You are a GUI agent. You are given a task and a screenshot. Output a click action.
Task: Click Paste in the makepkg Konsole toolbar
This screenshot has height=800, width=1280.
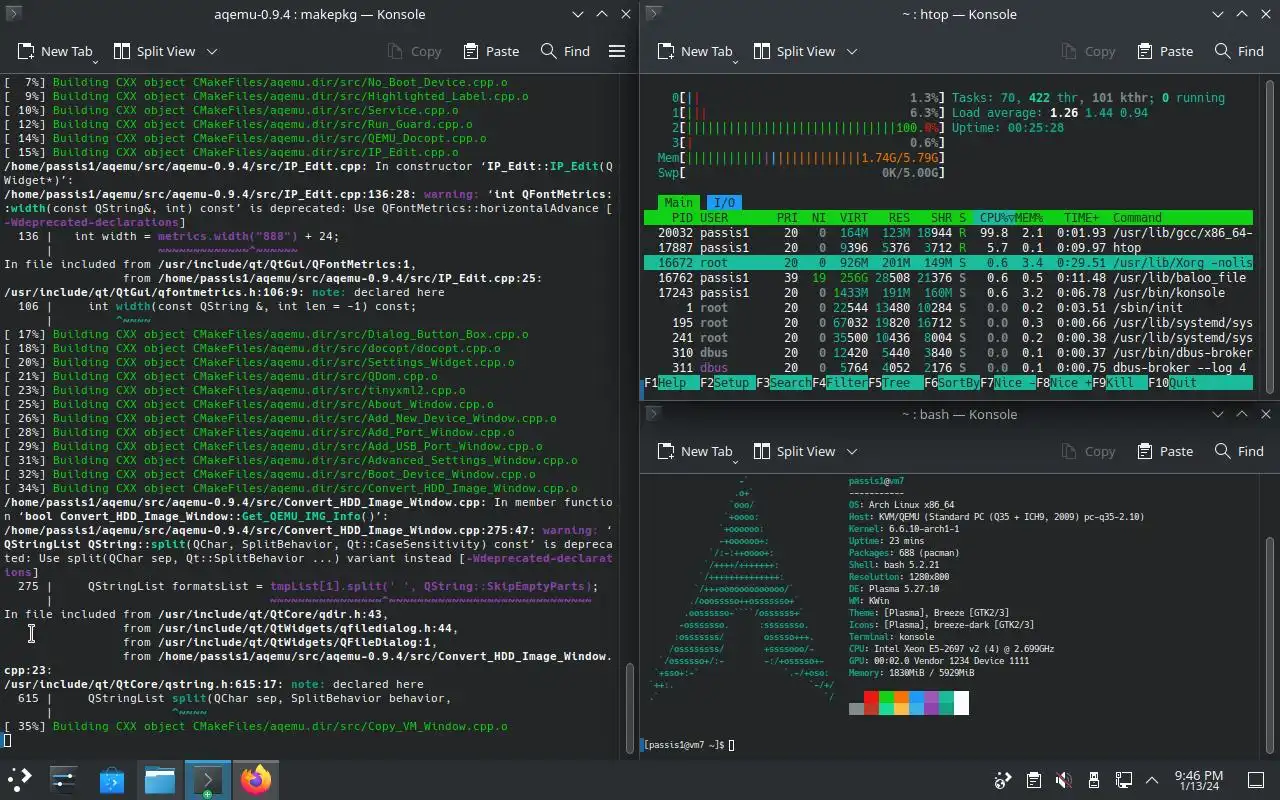point(491,51)
